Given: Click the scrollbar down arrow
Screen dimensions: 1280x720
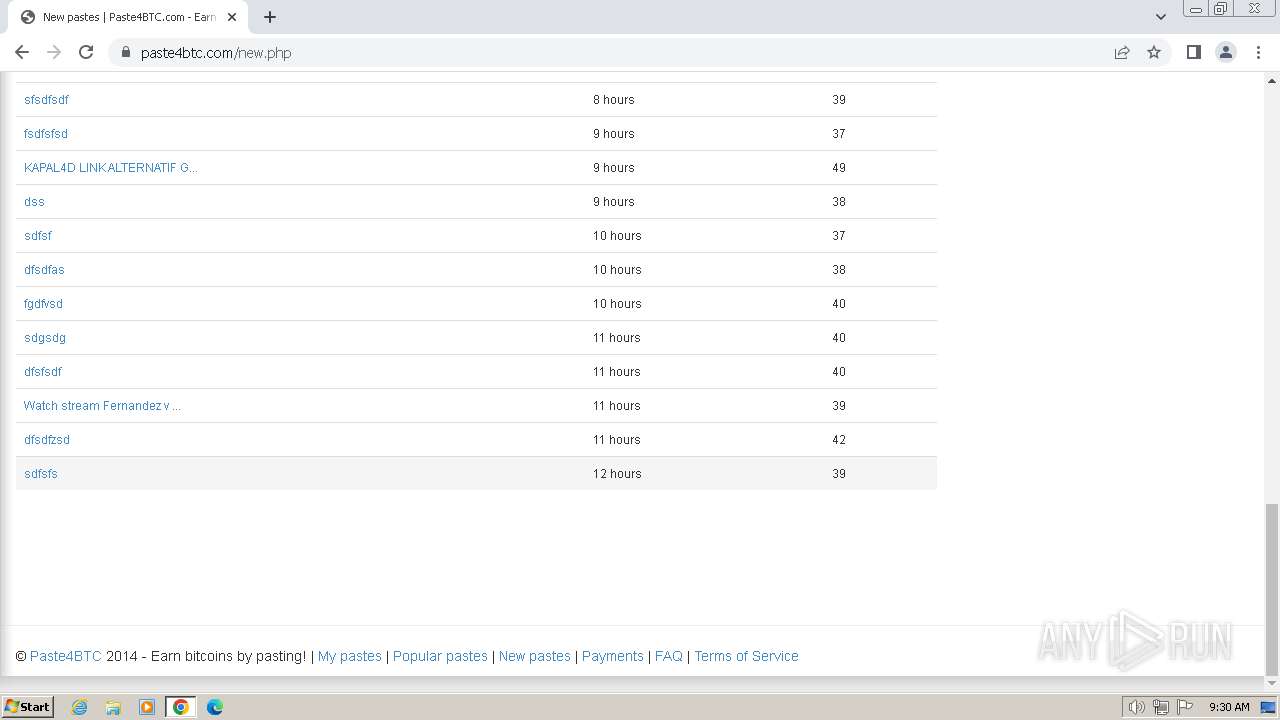Looking at the screenshot, I should click(1272, 683).
